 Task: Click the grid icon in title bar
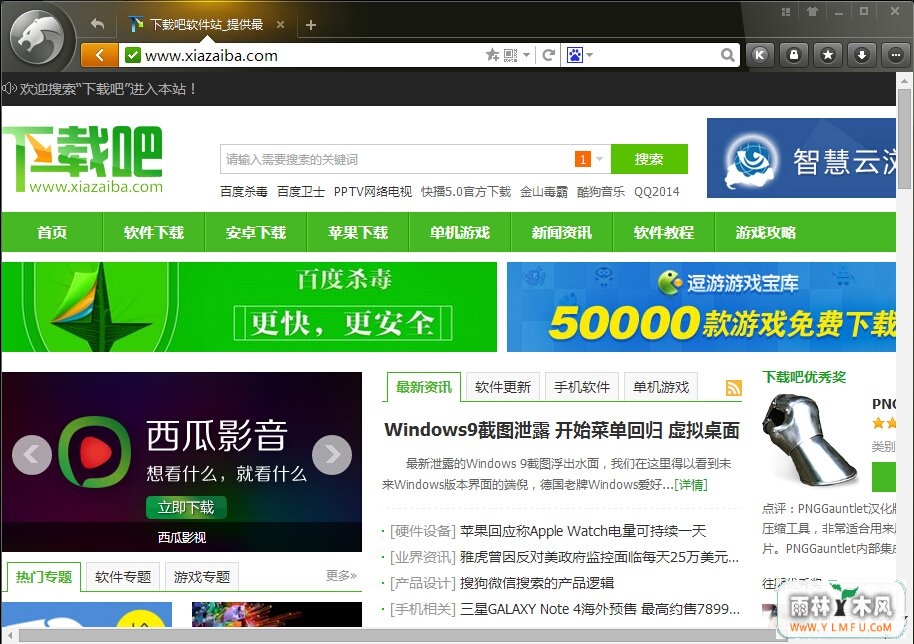[x=786, y=12]
